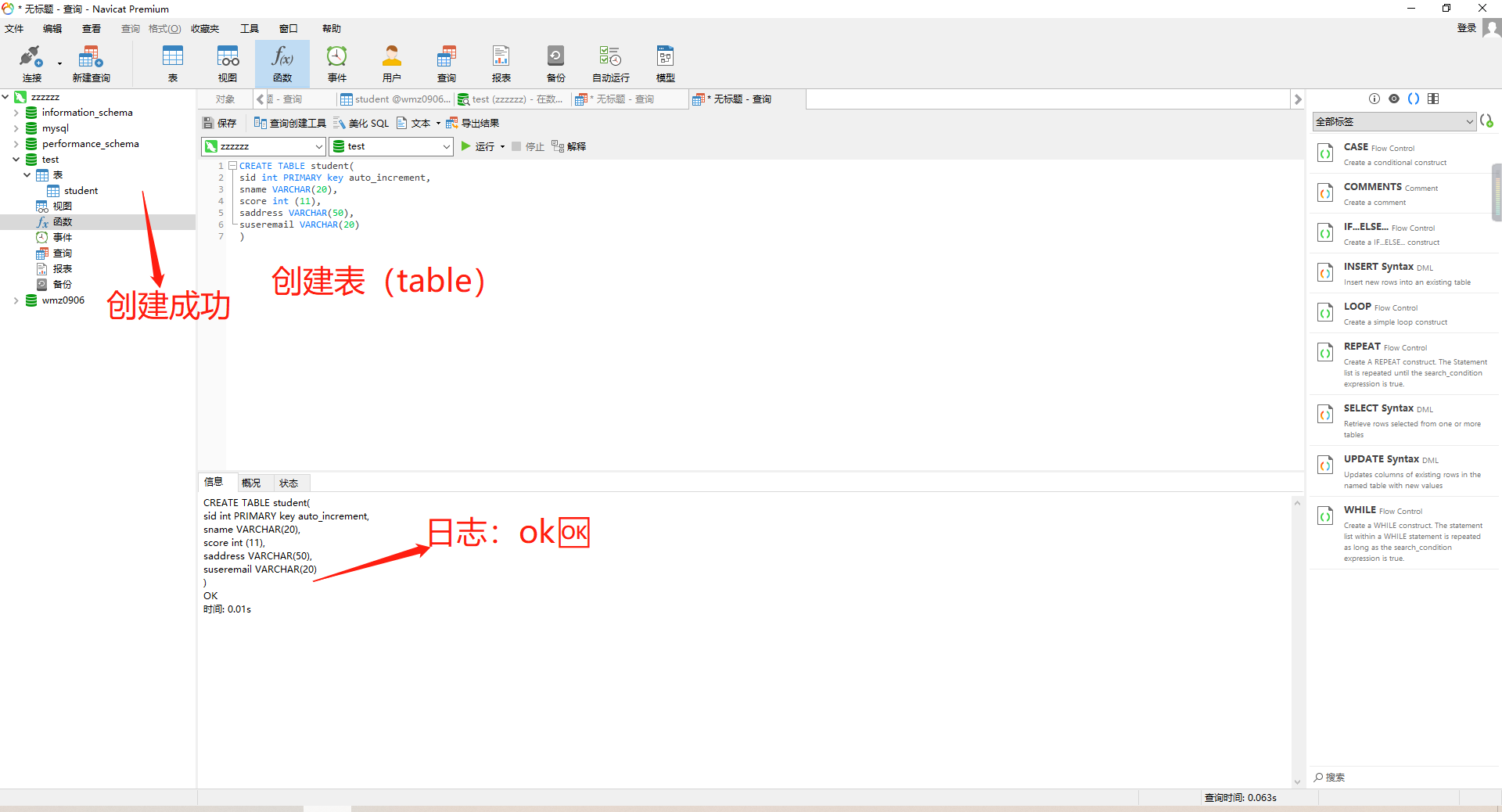Click Export Result (导出结果)

pos(473,123)
